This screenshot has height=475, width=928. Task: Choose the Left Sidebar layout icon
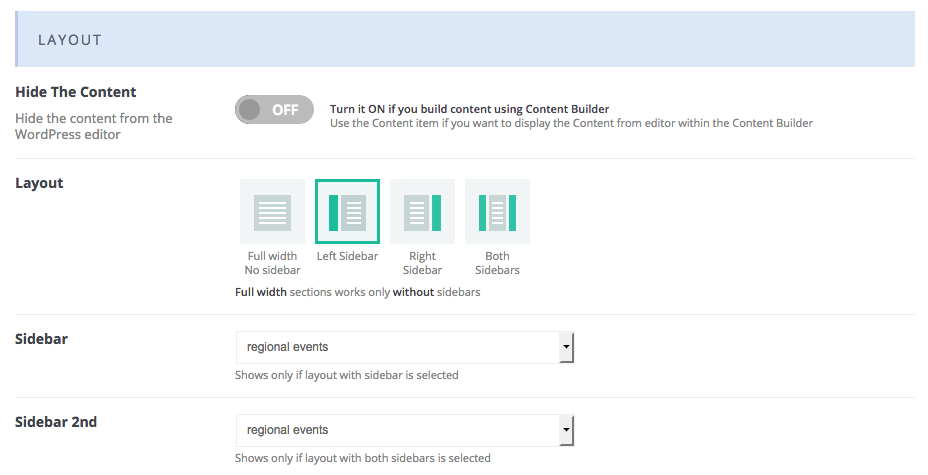pos(347,212)
